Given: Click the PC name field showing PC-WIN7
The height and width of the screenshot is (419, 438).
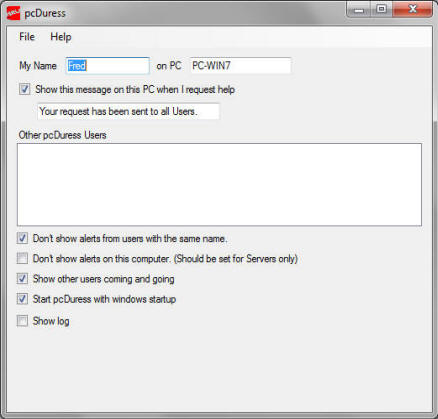Looking at the screenshot, I should click(240, 66).
